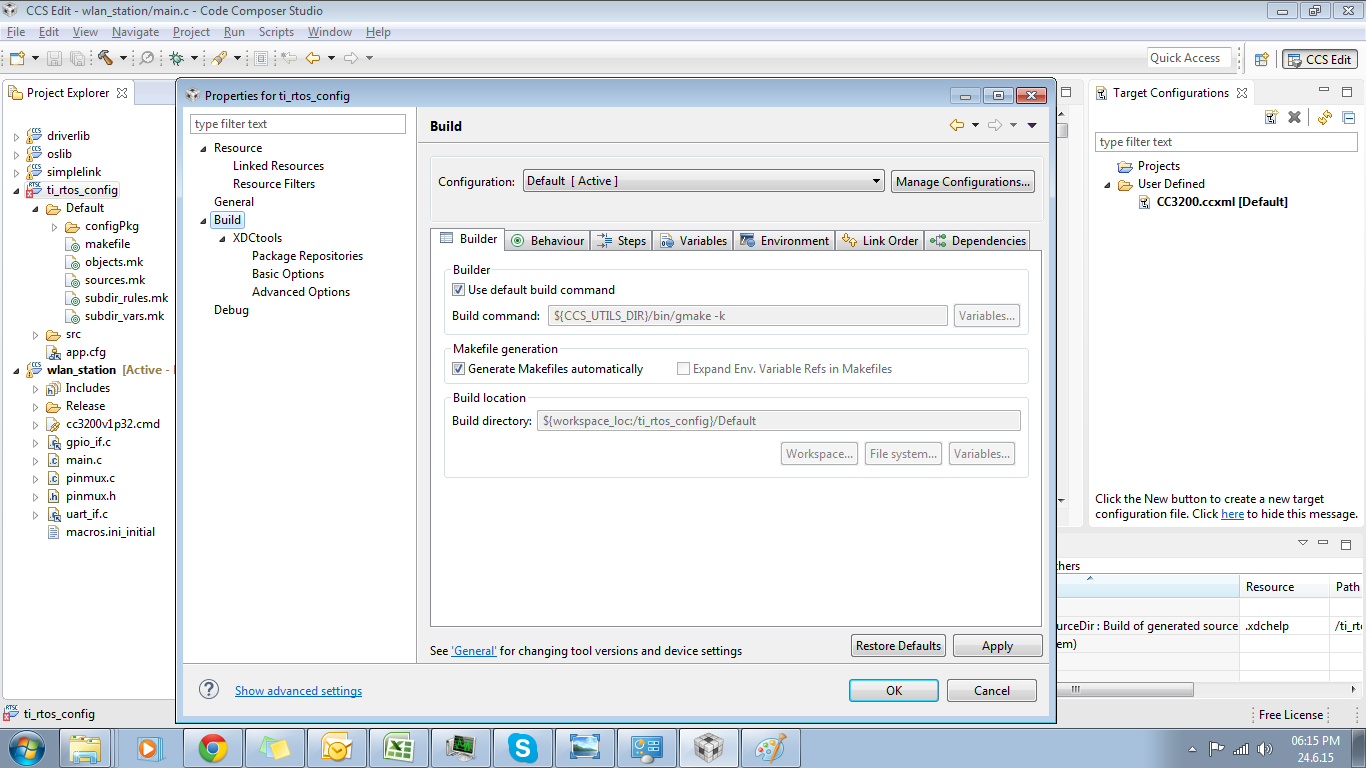
Task: Click the Open Perspective icon
Action: (1262, 59)
